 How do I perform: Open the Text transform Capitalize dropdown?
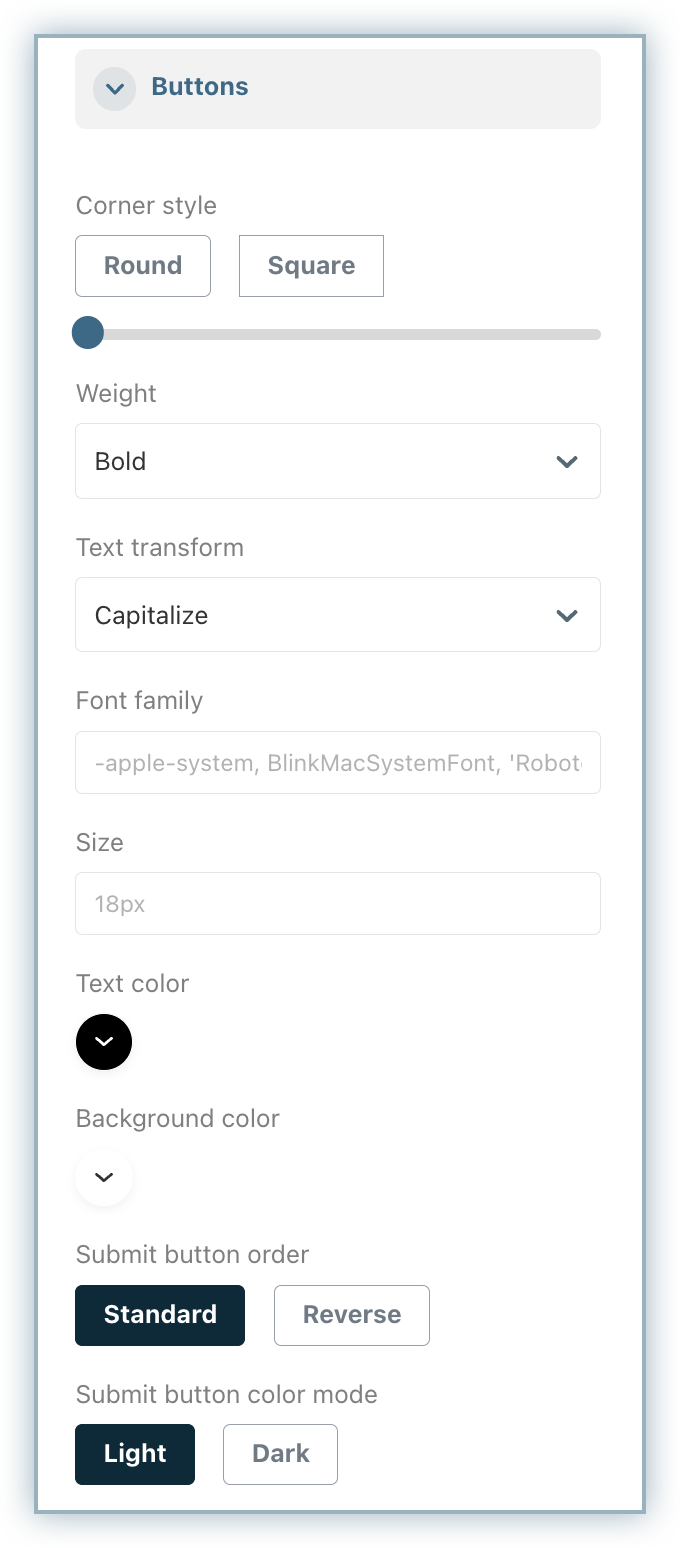[x=320, y=615]
